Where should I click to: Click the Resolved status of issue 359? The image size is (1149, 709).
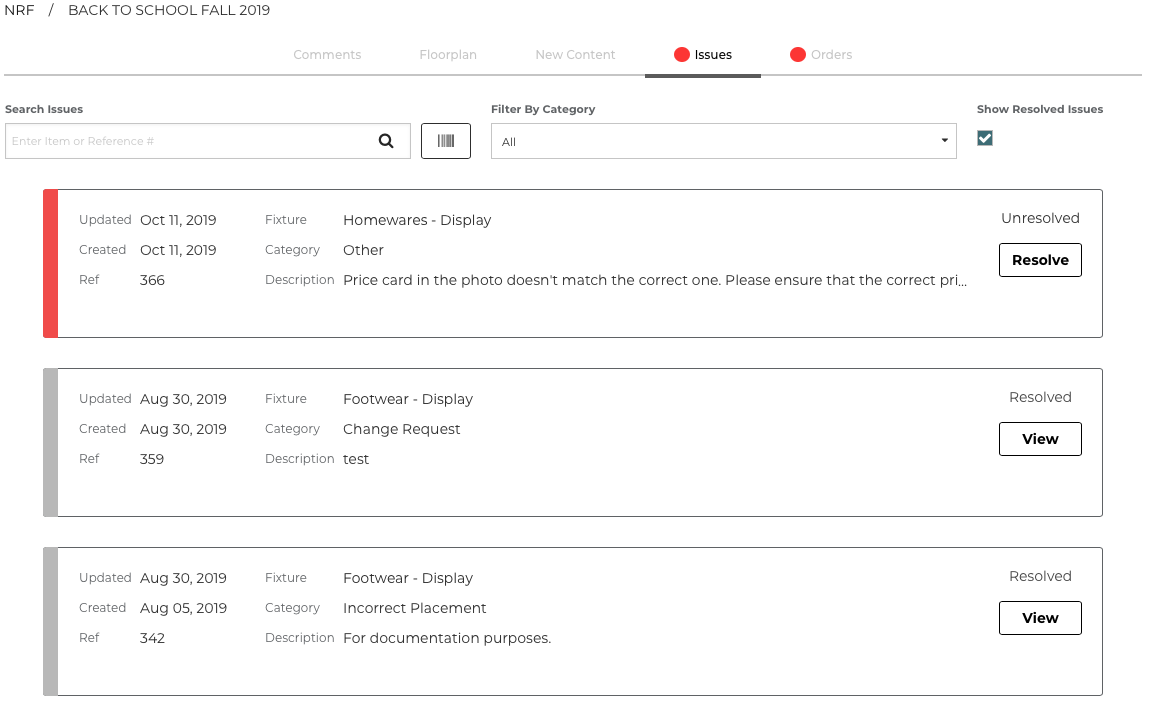[1040, 397]
